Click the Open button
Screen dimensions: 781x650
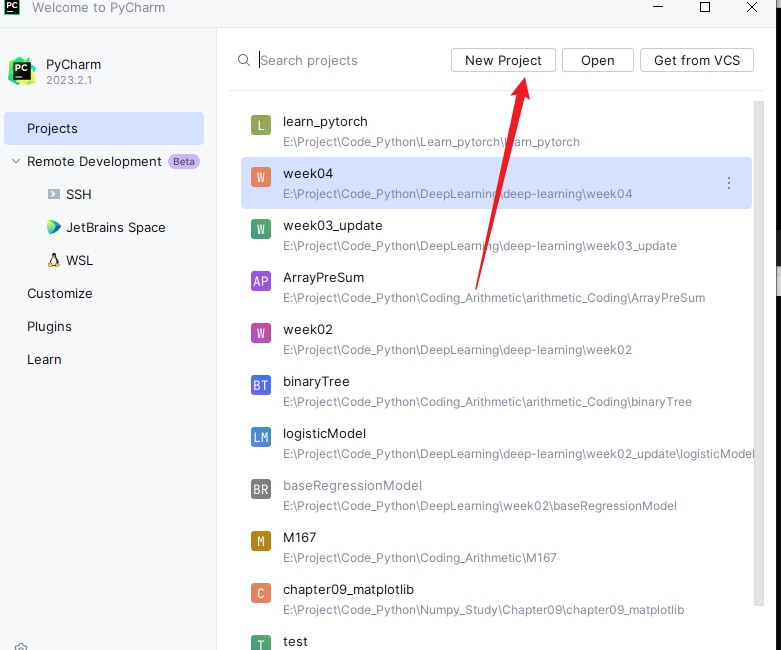(x=597, y=60)
